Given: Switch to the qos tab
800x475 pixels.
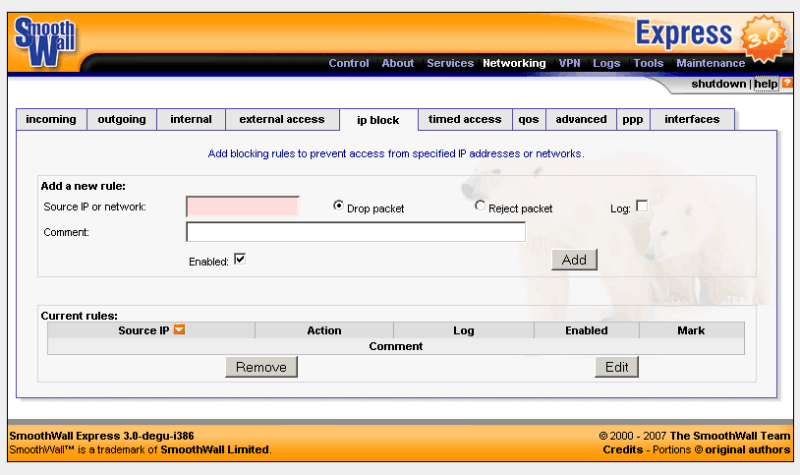Looking at the screenshot, I should [529, 119].
